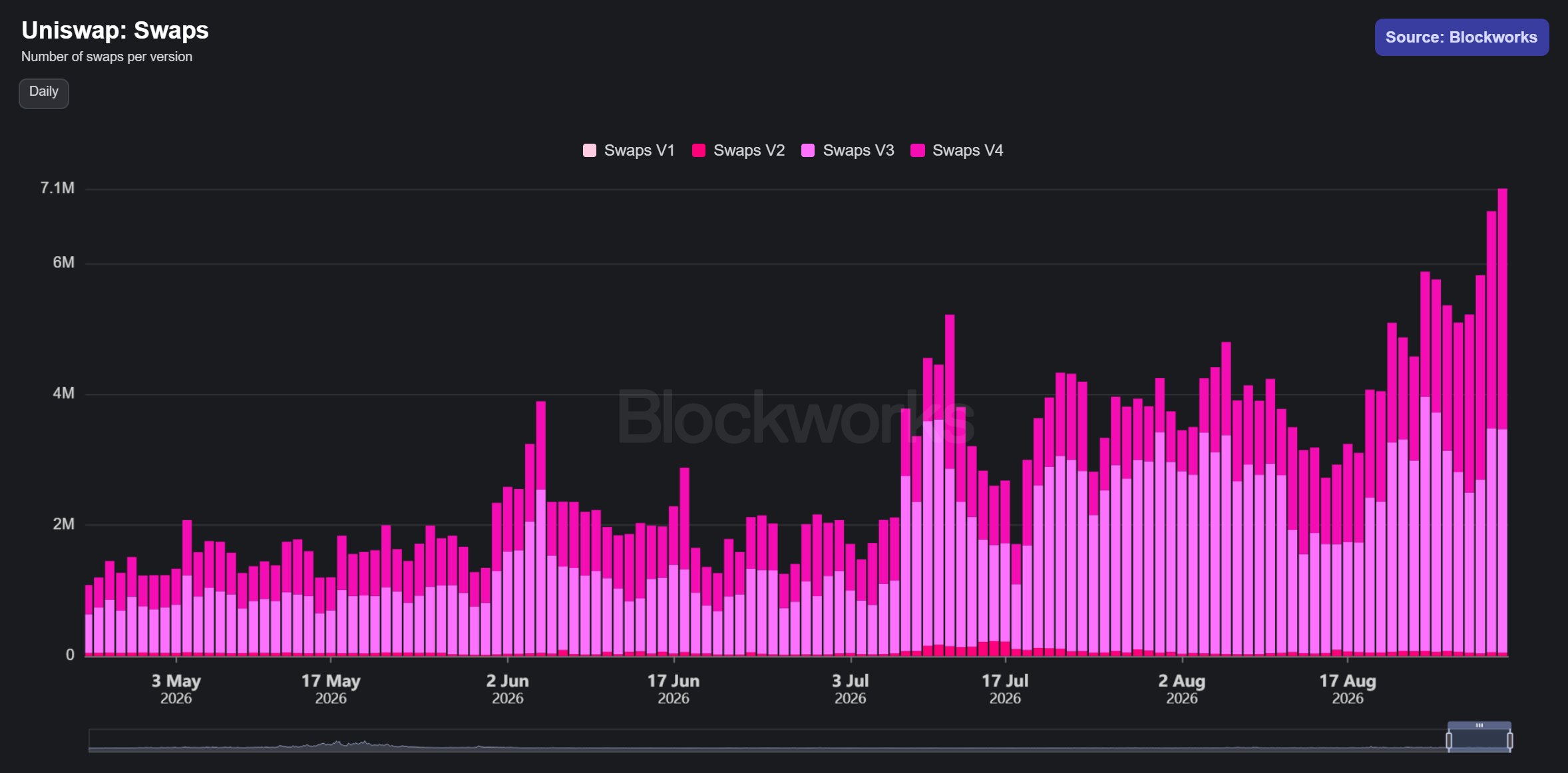Viewport: 1568px width, 773px height.
Task: Click the 4M y-axis label
Action: coord(64,393)
